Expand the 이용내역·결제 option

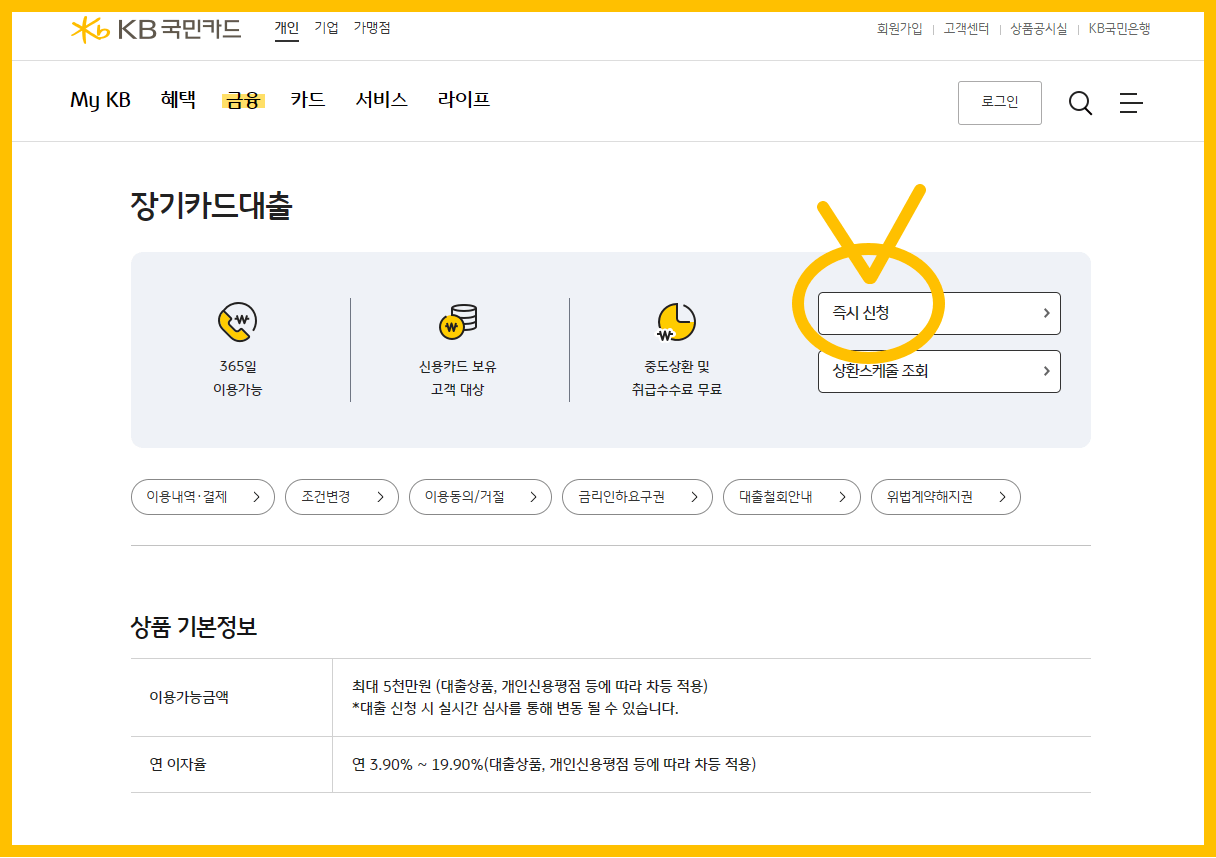click(x=202, y=497)
